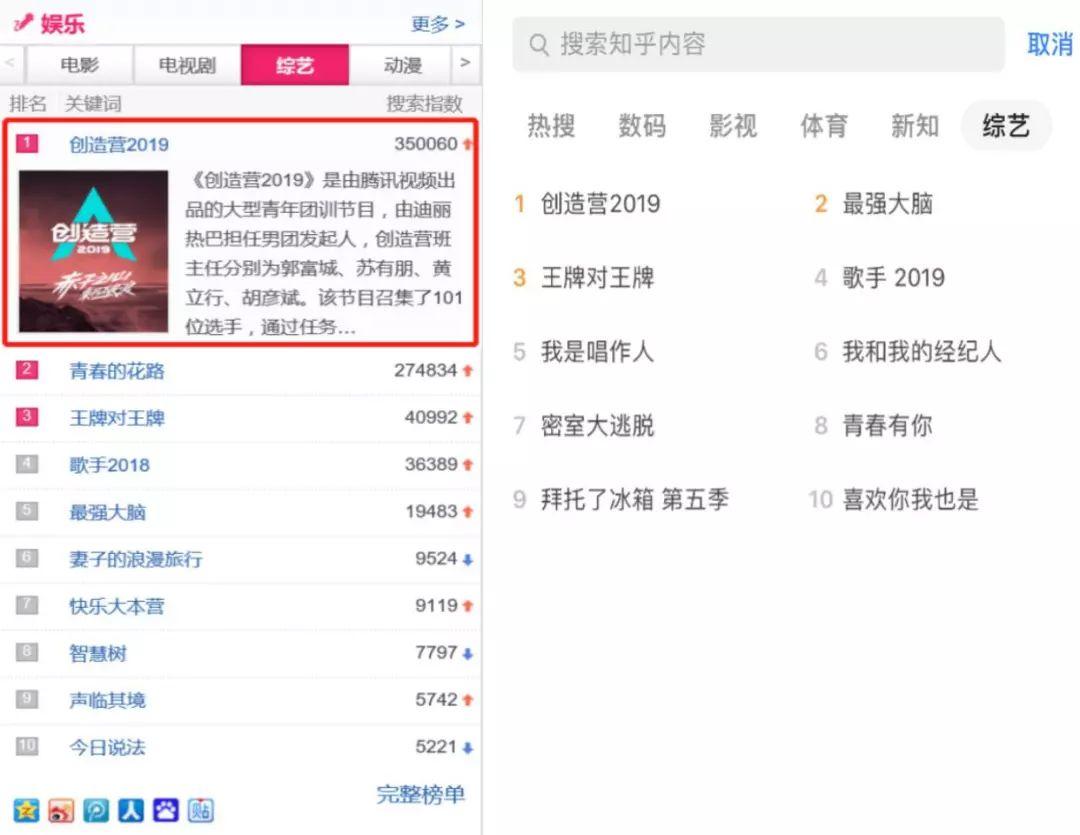Select the 综艺 pill tab in Zhihu
Image resolution: width=1080 pixels, height=835 pixels.
(x=1006, y=125)
